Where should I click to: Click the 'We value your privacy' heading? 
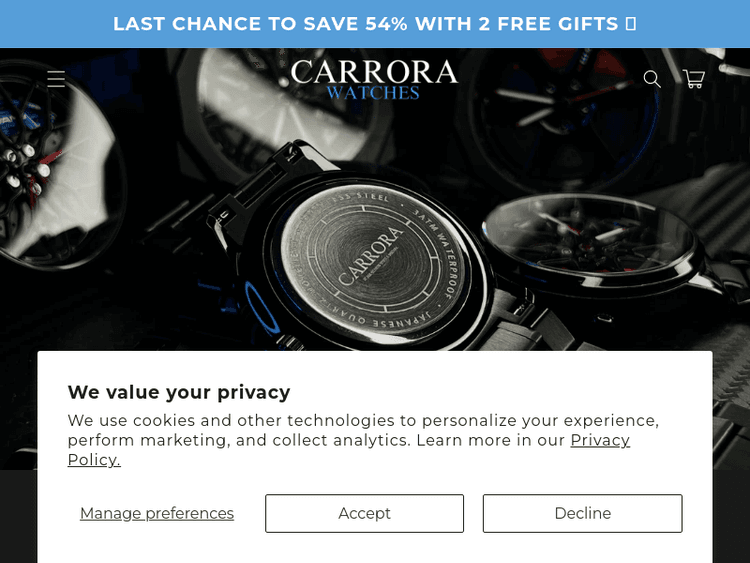pyautogui.click(x=179, y=392)
